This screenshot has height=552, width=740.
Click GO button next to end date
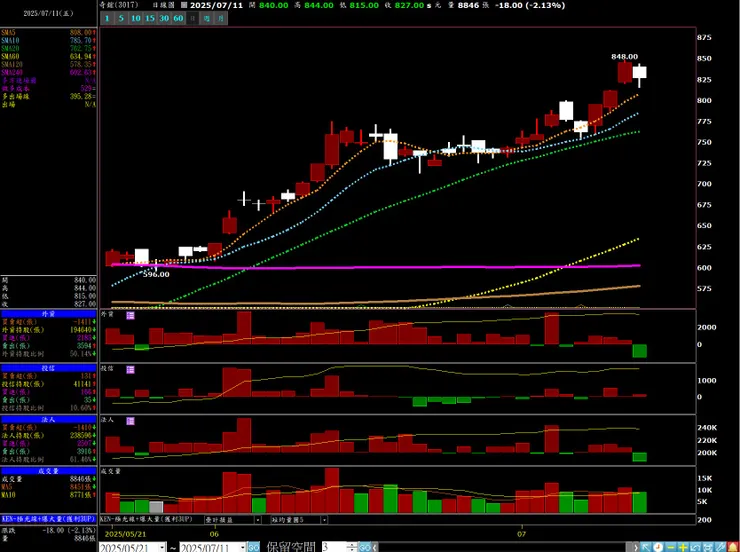253,547
